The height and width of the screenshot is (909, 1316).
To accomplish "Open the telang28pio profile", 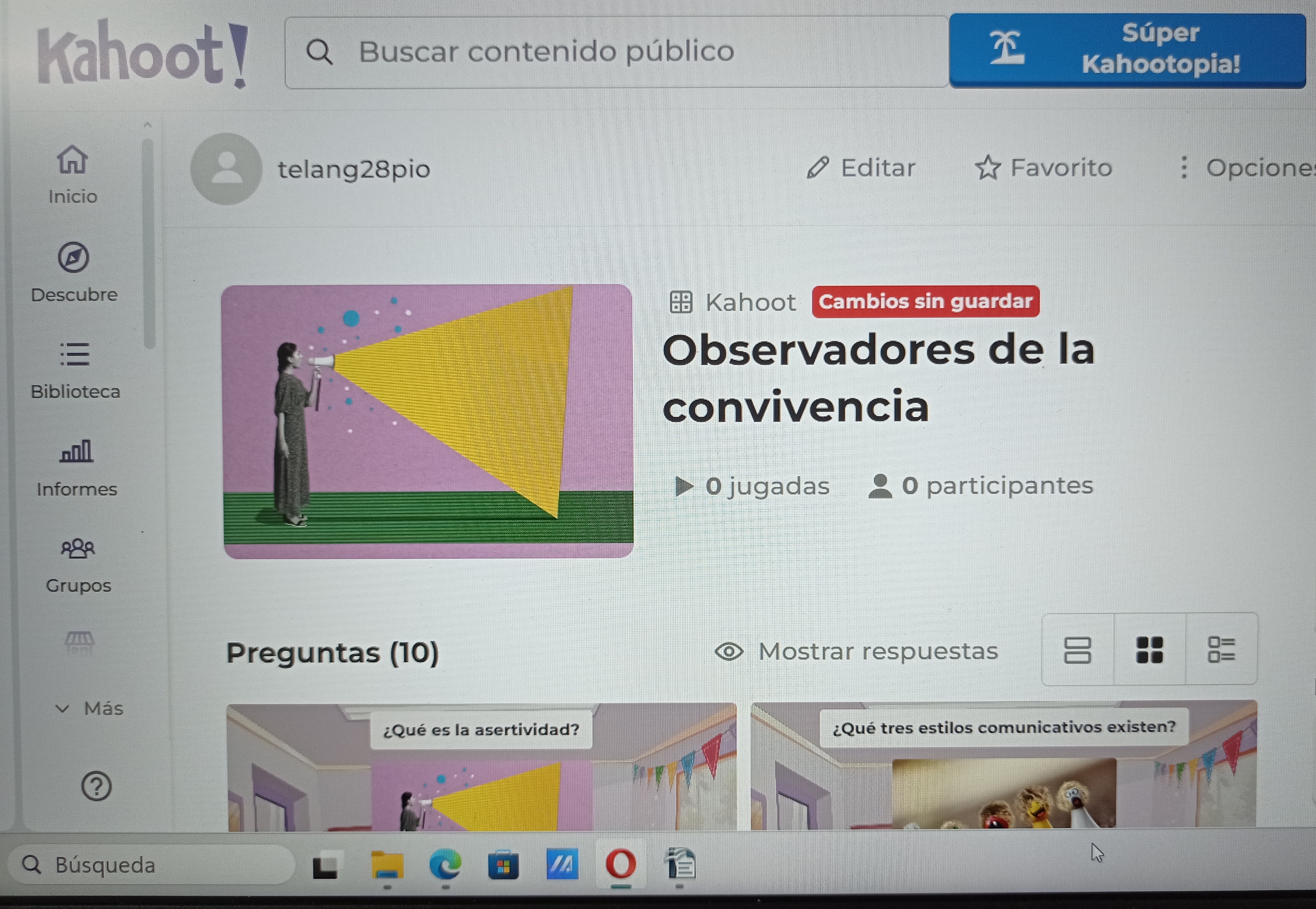I will (353, 169).
